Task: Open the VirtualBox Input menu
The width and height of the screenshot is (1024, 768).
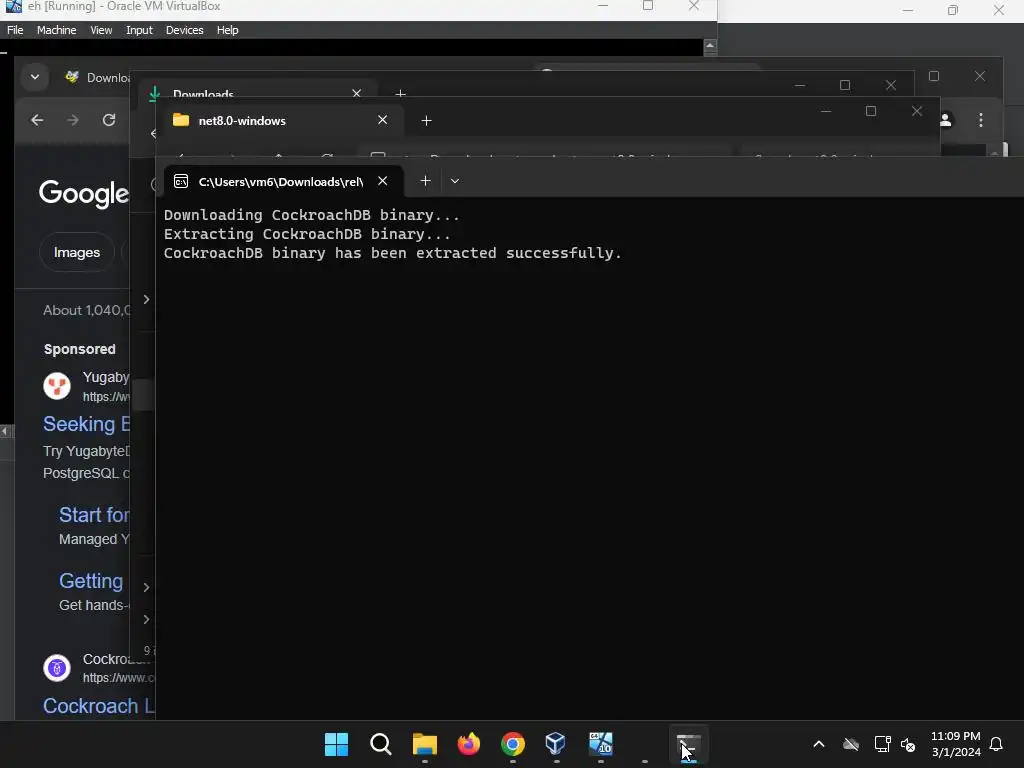Action: click(x=139, y=30)
